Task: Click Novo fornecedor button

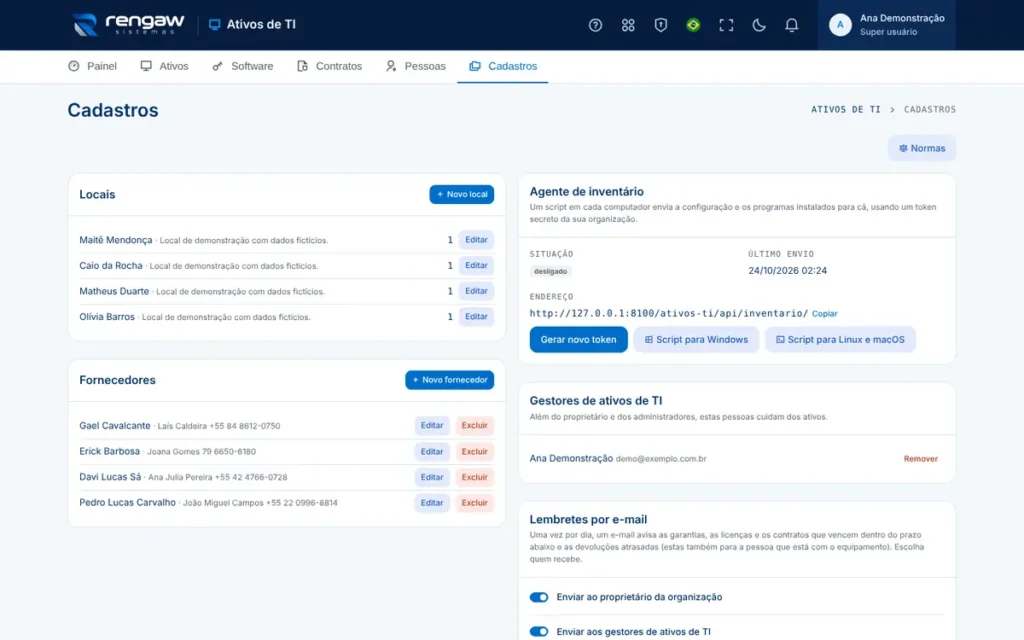Action: [449, 379]
